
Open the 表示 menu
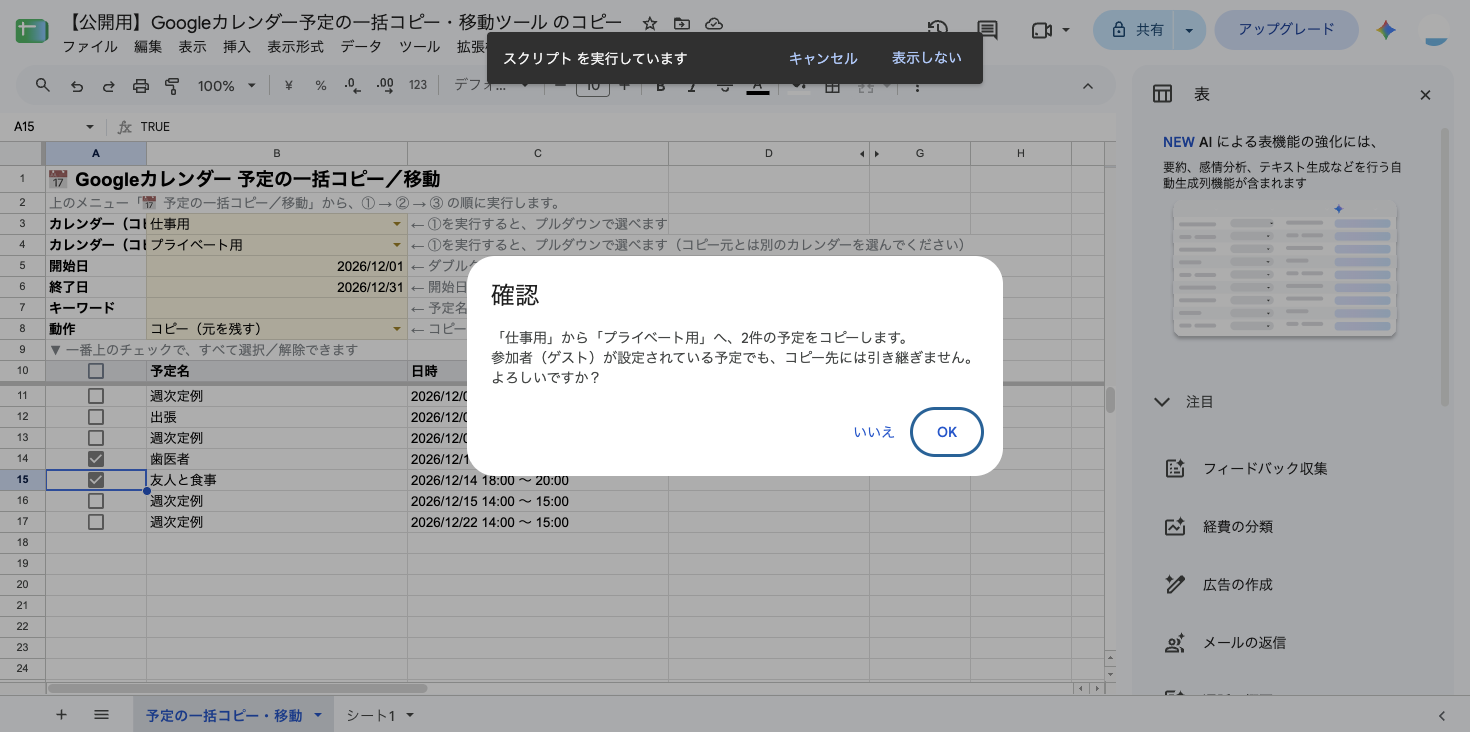tap(192, 46)
